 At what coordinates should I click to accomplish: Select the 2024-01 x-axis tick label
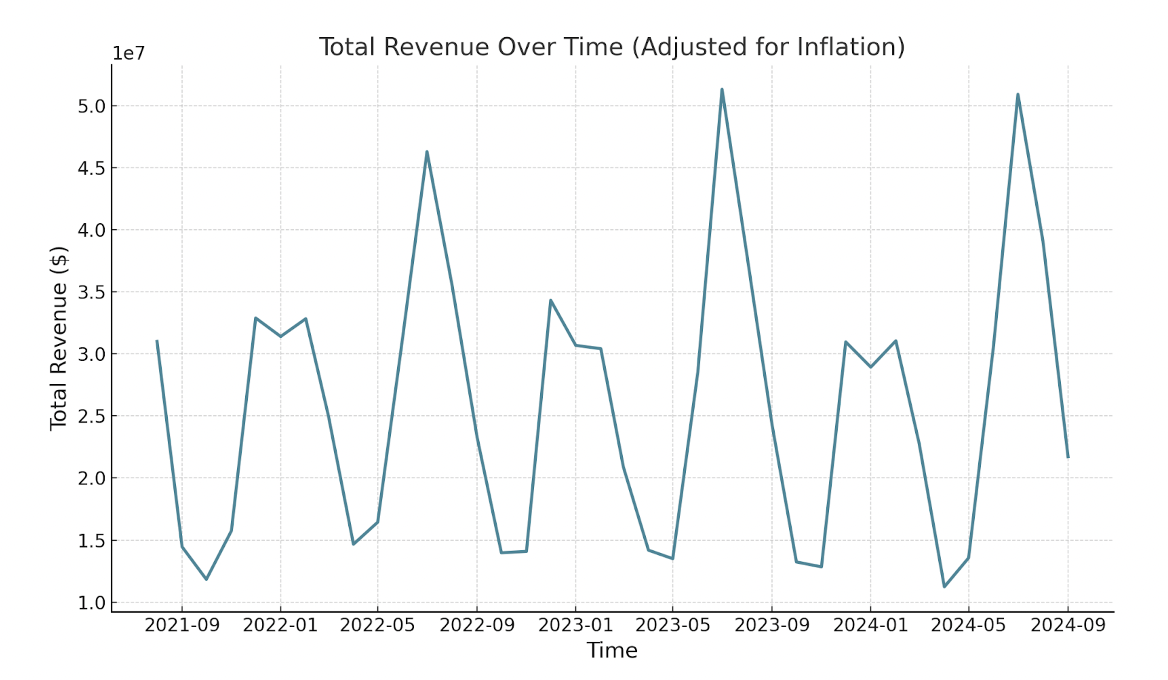coord(870,625)
